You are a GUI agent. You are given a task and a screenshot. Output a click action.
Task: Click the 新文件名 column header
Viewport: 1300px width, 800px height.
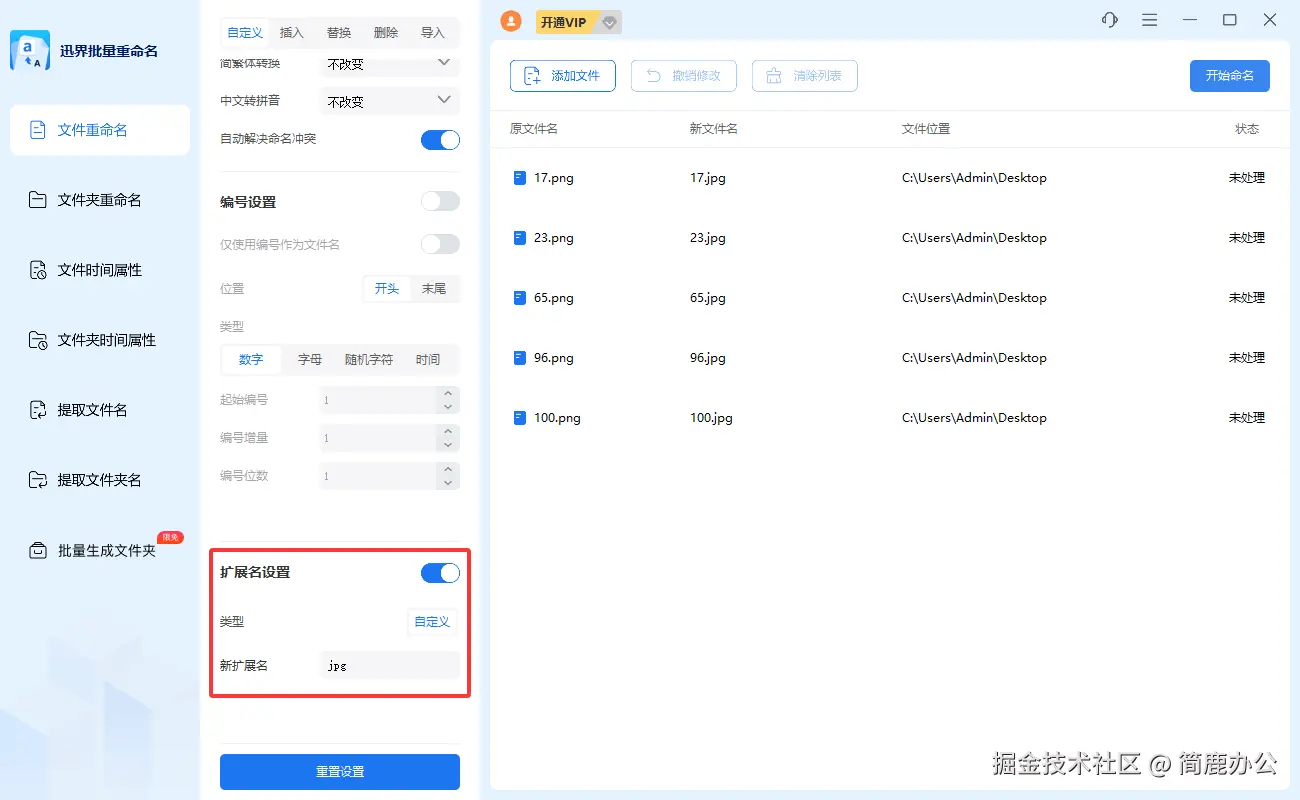[714, 129]
